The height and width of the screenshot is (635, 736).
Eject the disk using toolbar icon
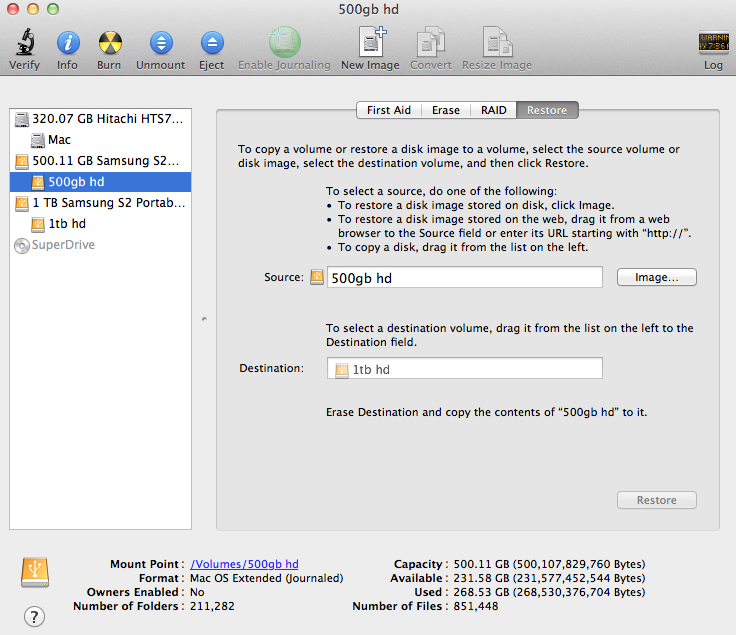(x=212, y=43)
